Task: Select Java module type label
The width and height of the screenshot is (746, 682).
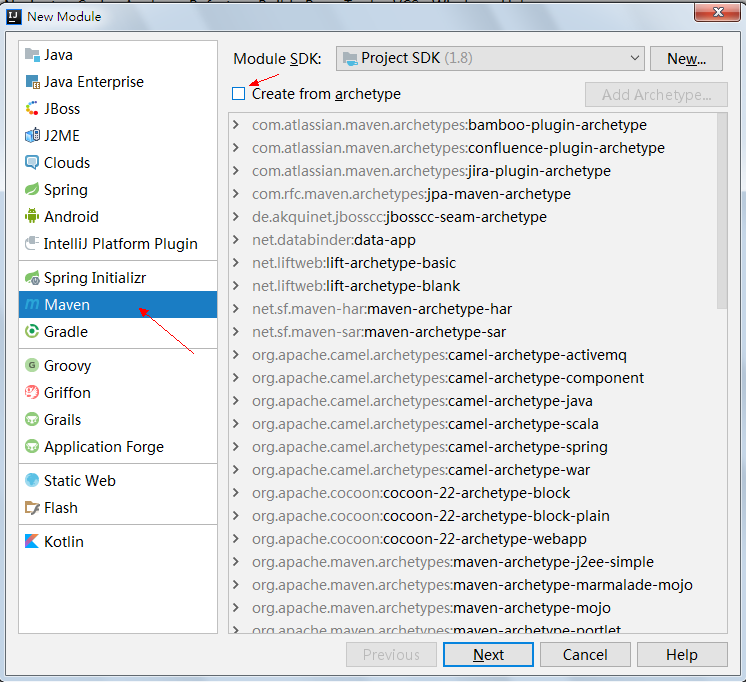Action: pyautogui.click(x=59, y=55)
